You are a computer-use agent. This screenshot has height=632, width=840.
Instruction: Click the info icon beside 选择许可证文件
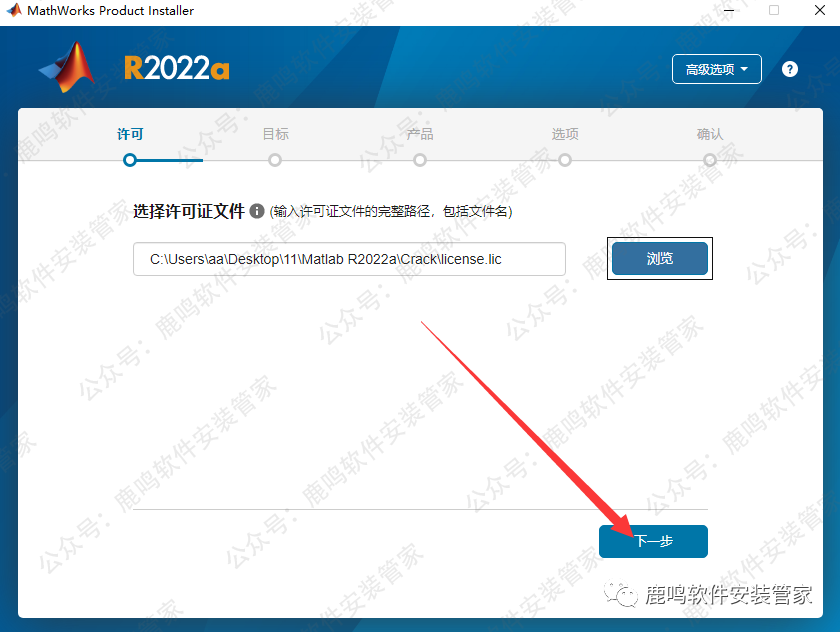(x=257, y=211)
